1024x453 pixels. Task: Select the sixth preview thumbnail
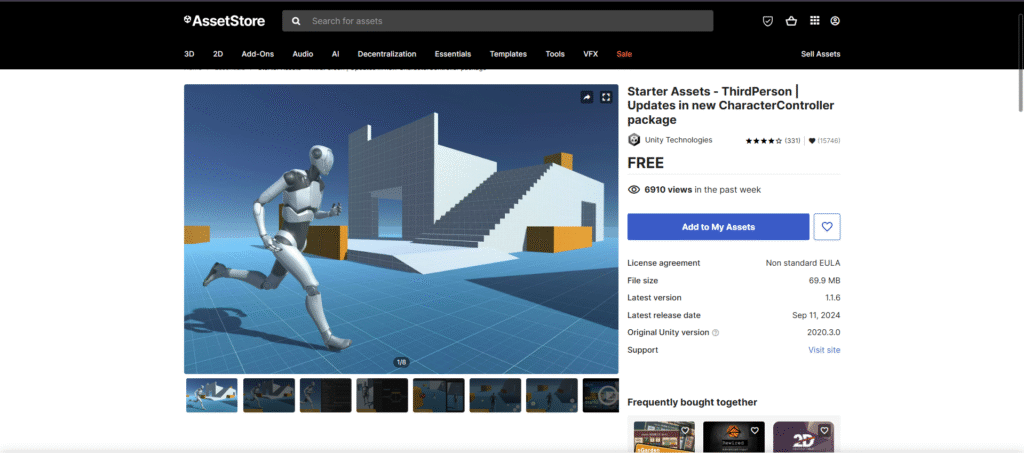[495, 395]
